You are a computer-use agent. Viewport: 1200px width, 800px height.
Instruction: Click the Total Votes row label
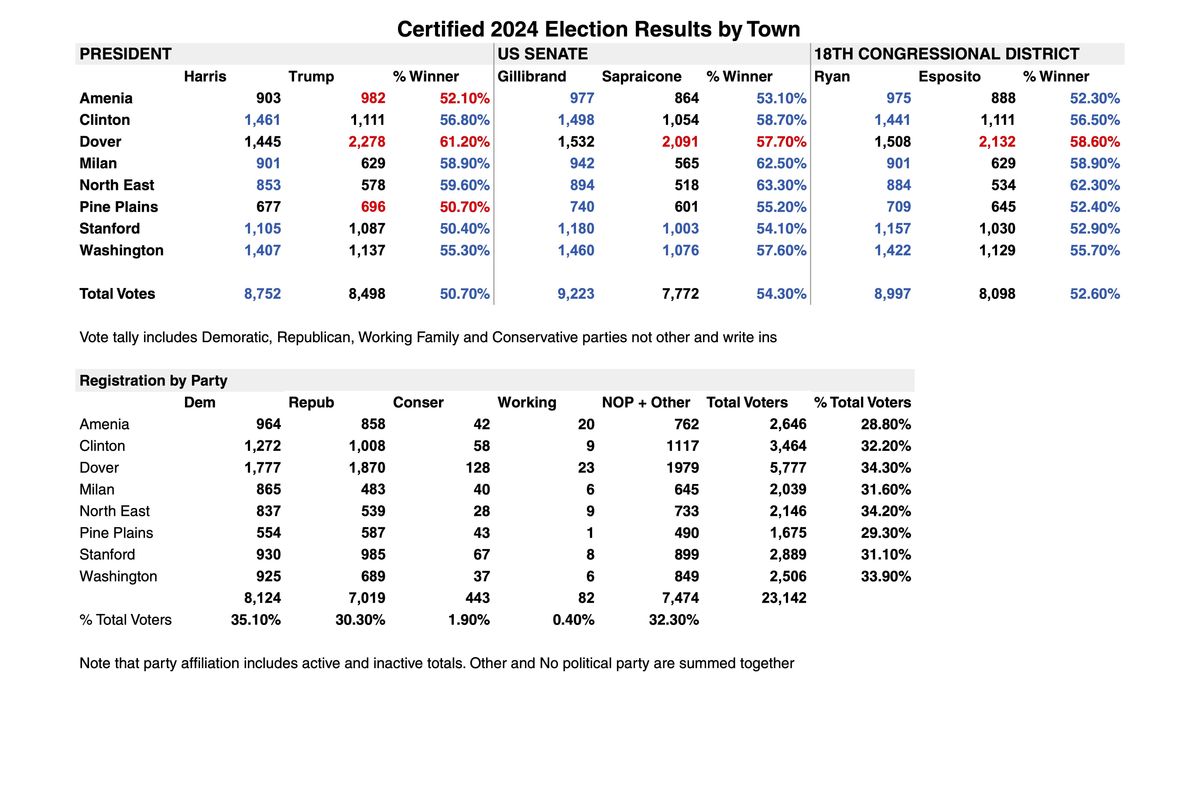117,294
